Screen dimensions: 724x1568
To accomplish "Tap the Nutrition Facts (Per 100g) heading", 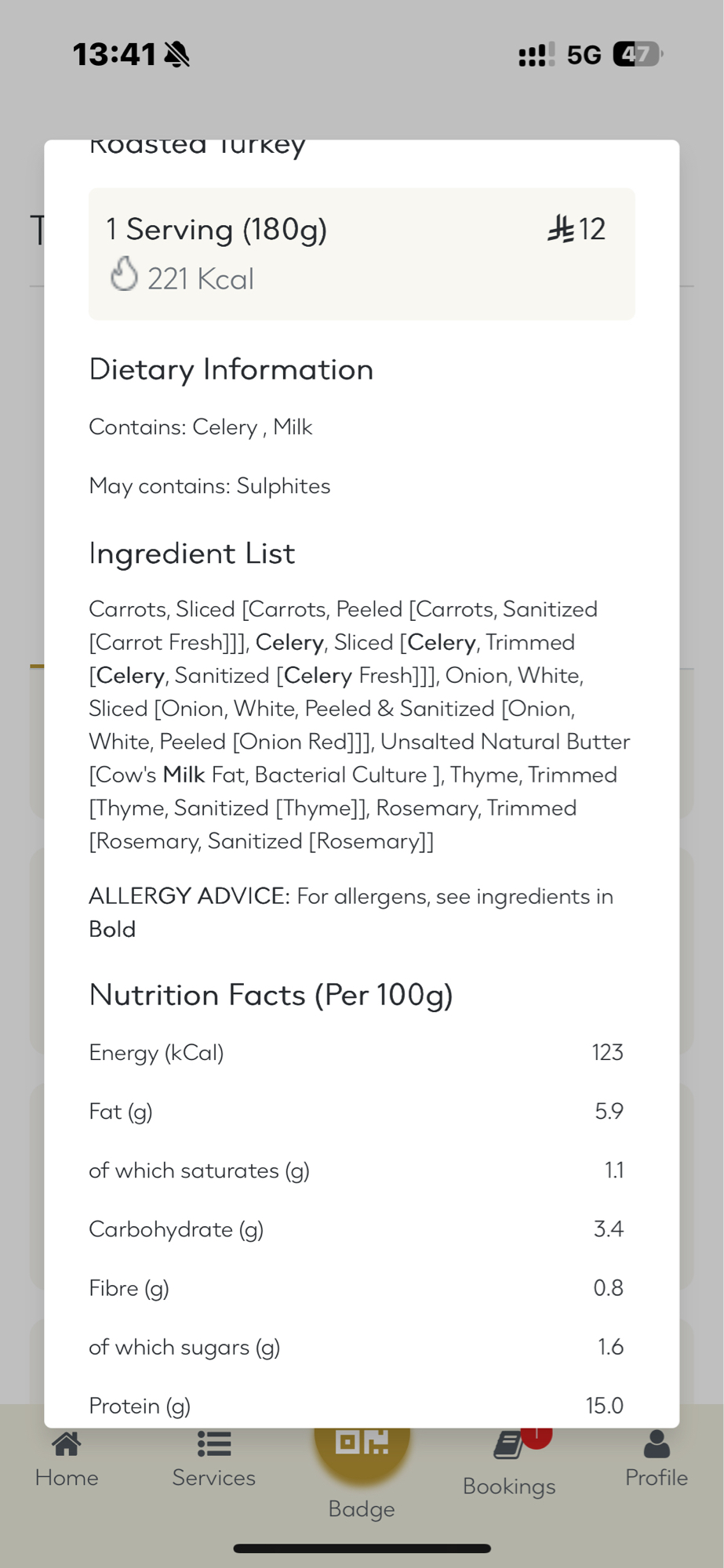I will pos(271,995).
